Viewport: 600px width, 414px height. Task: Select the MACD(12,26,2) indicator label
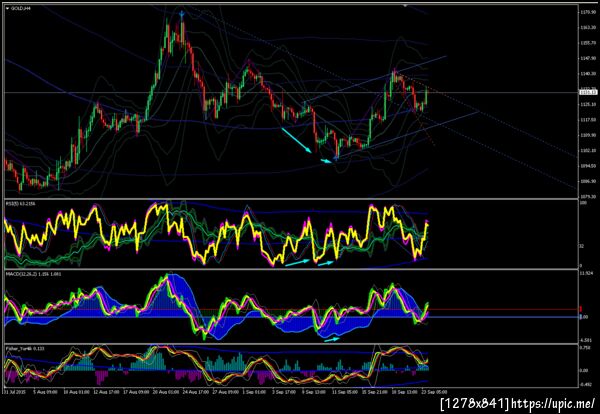pos(33,274)
